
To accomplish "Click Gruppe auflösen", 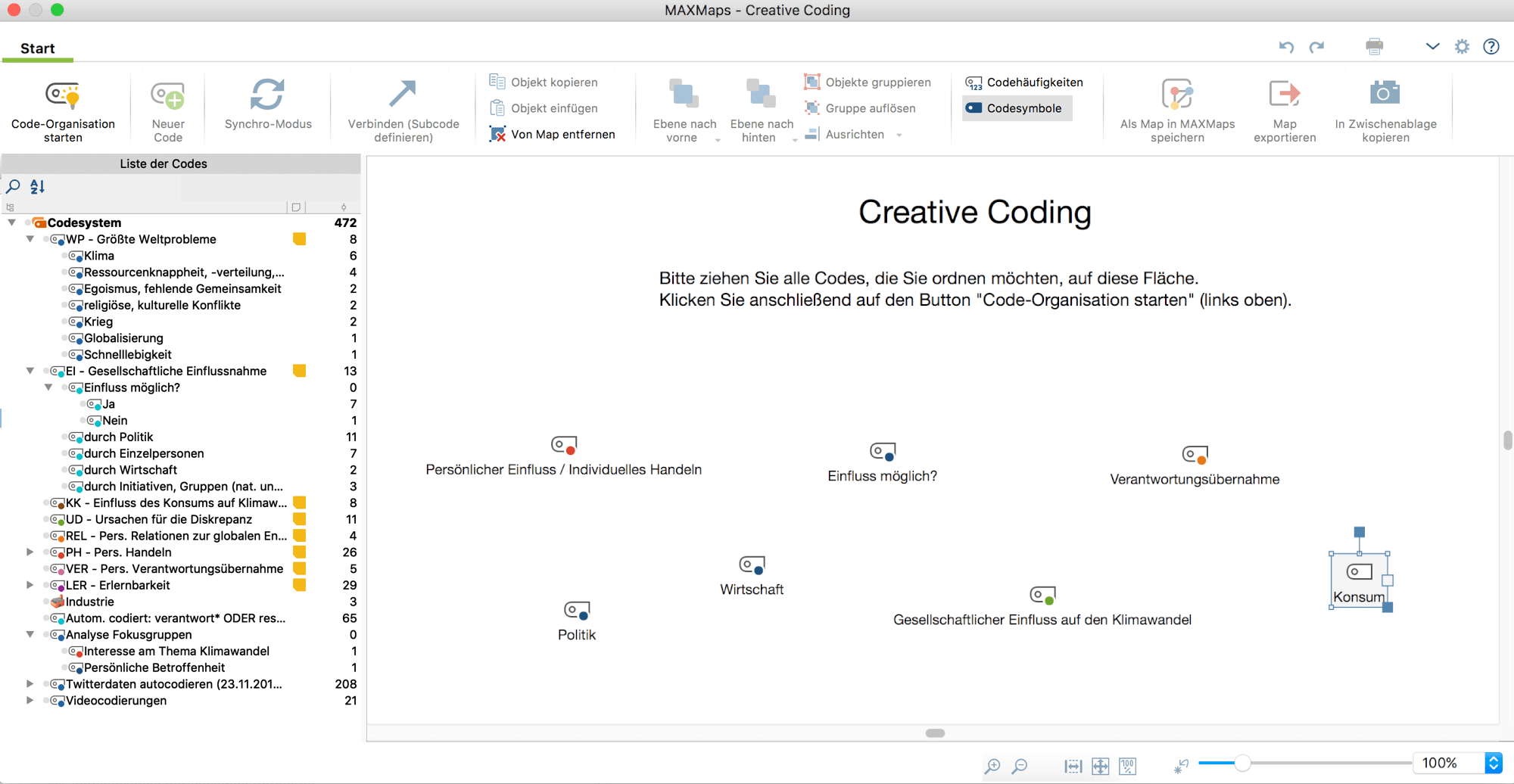I will click(860, 108).
